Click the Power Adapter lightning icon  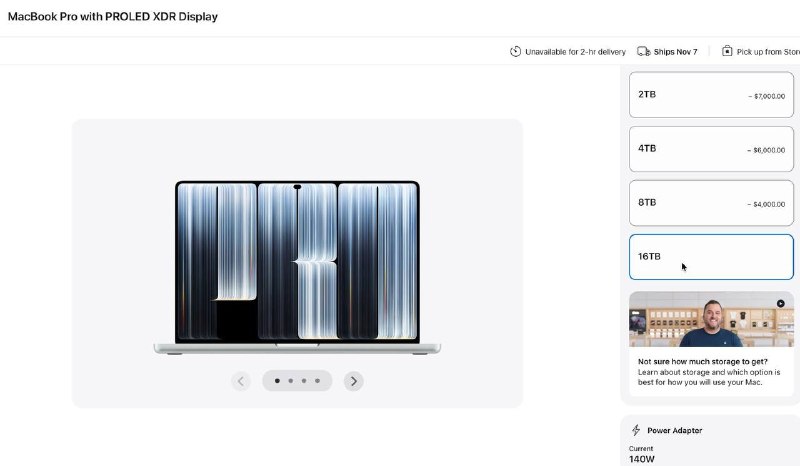[636, 430]
